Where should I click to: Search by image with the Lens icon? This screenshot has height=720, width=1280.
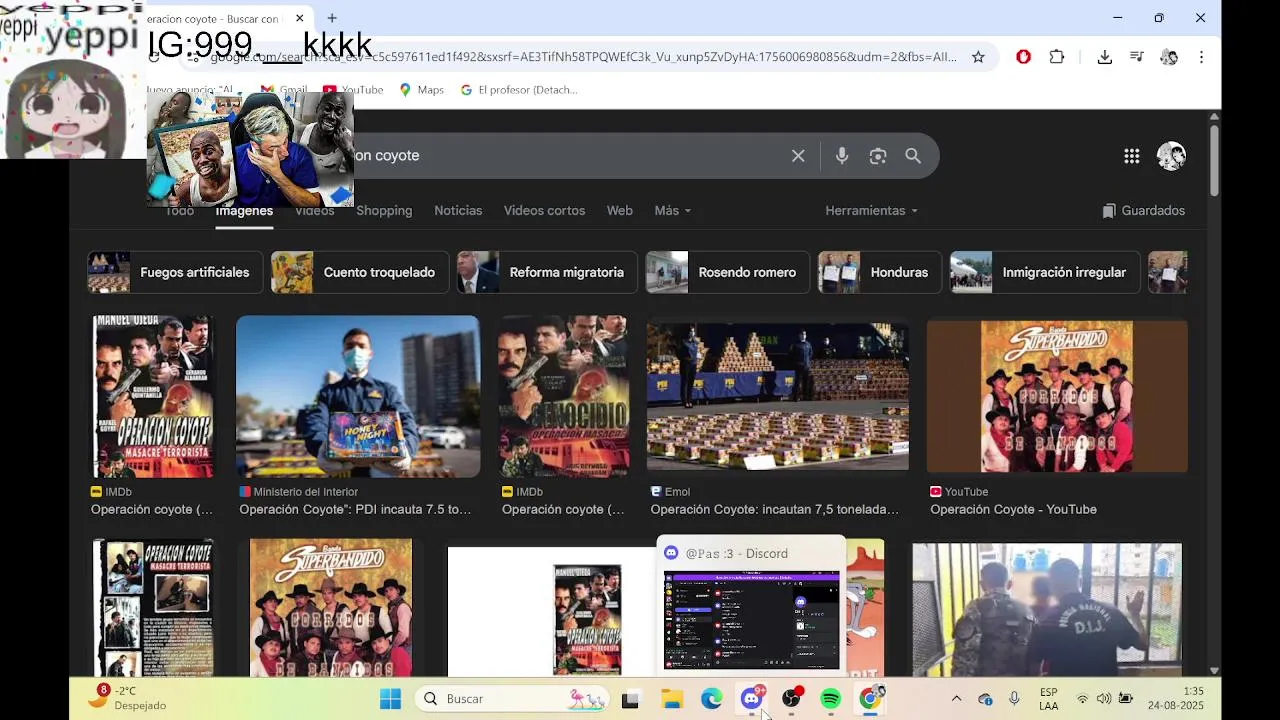tap(878, 156)
